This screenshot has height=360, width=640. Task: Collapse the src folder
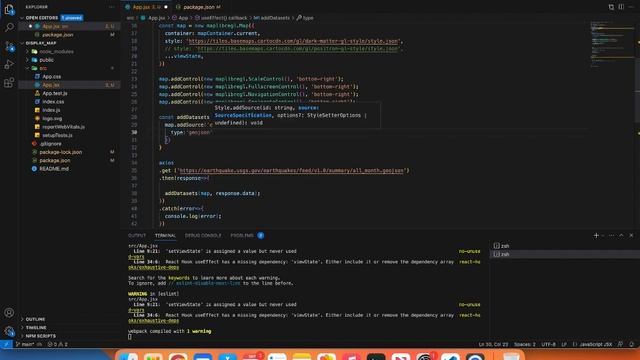(43, 68)
